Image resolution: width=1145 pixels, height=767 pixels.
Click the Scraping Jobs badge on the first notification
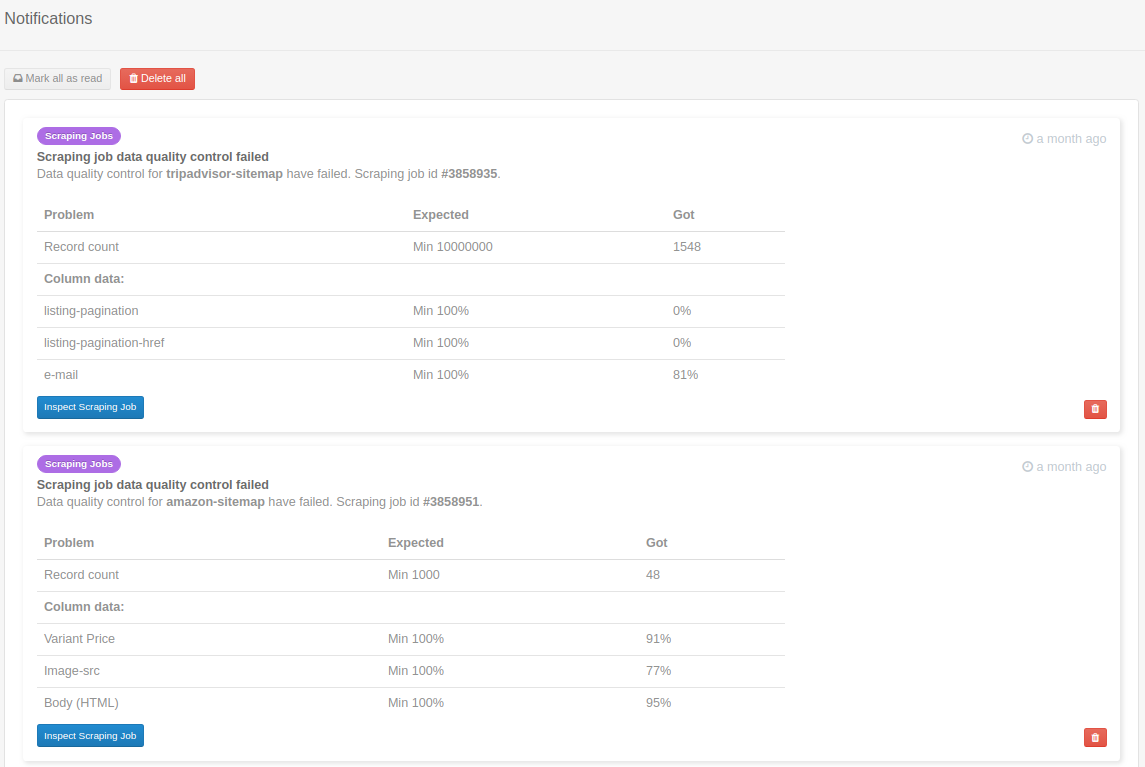78,135
